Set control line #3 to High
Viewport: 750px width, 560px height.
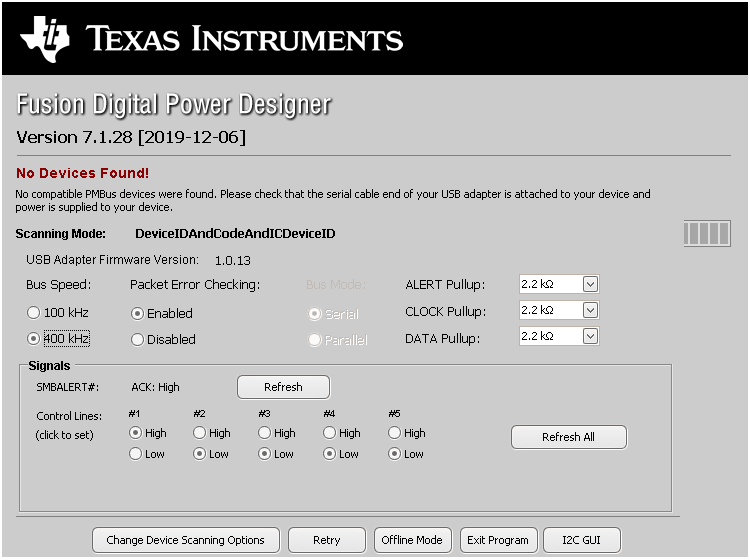(x=265, y=433)
